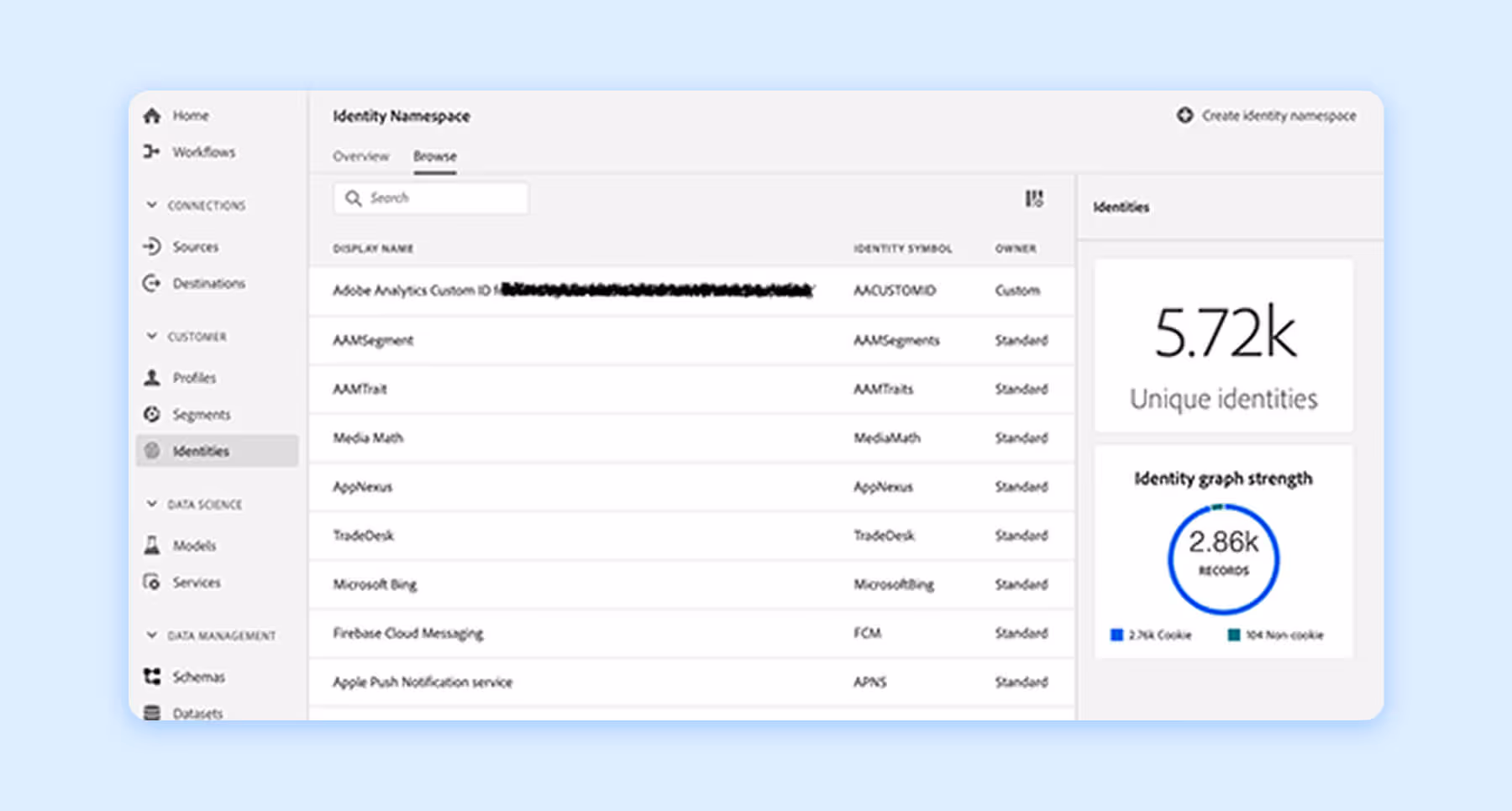
Task: Click the Non-cookie color swatch
Action: [1232, 635]
